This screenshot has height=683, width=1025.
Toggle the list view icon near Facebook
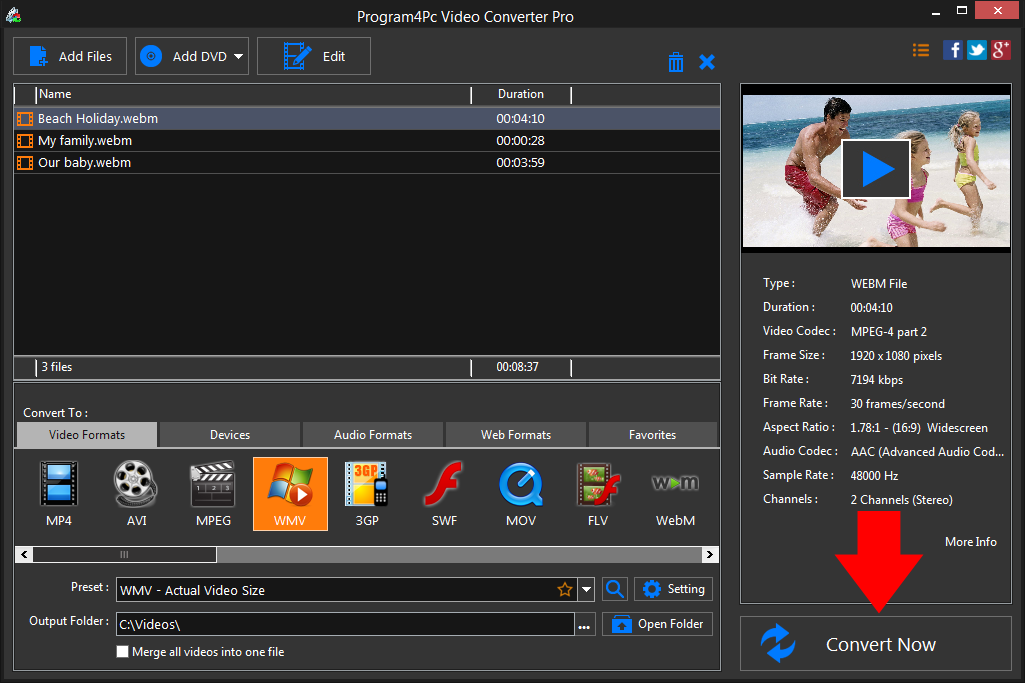(920, 49)
